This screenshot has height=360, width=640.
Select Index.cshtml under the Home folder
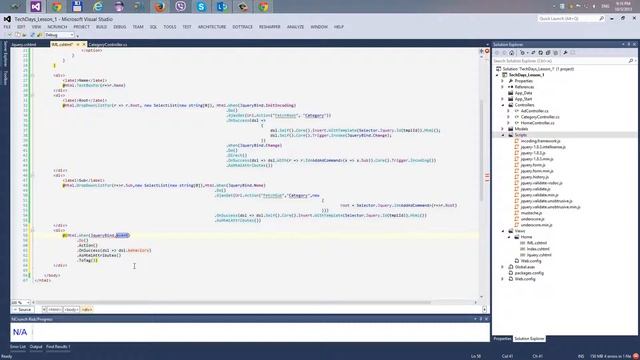(x=538, y=249)
